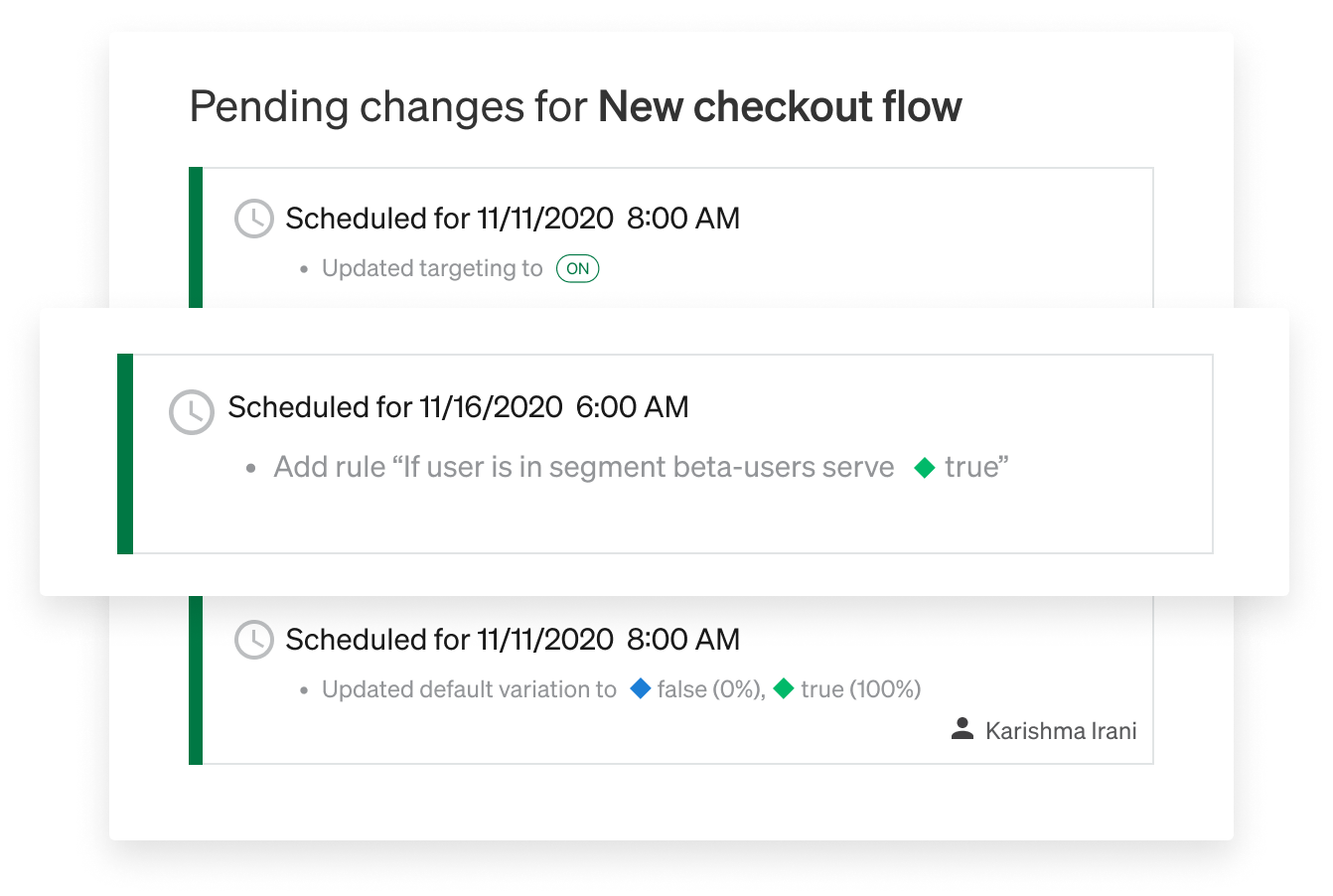Click the Updated targeting to text

pos(432,269)
